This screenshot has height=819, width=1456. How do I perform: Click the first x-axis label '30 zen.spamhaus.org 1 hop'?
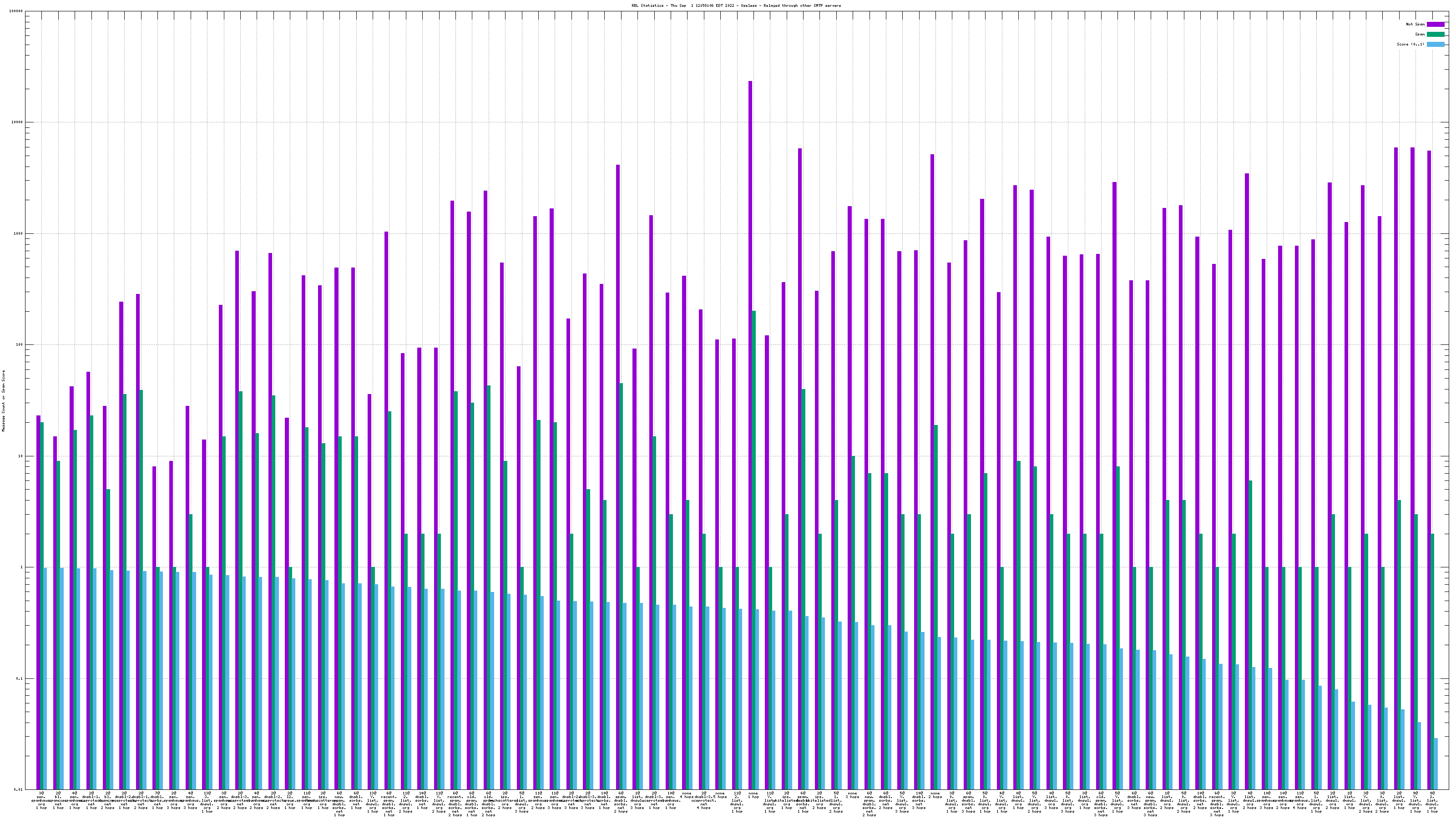point(41,800)
